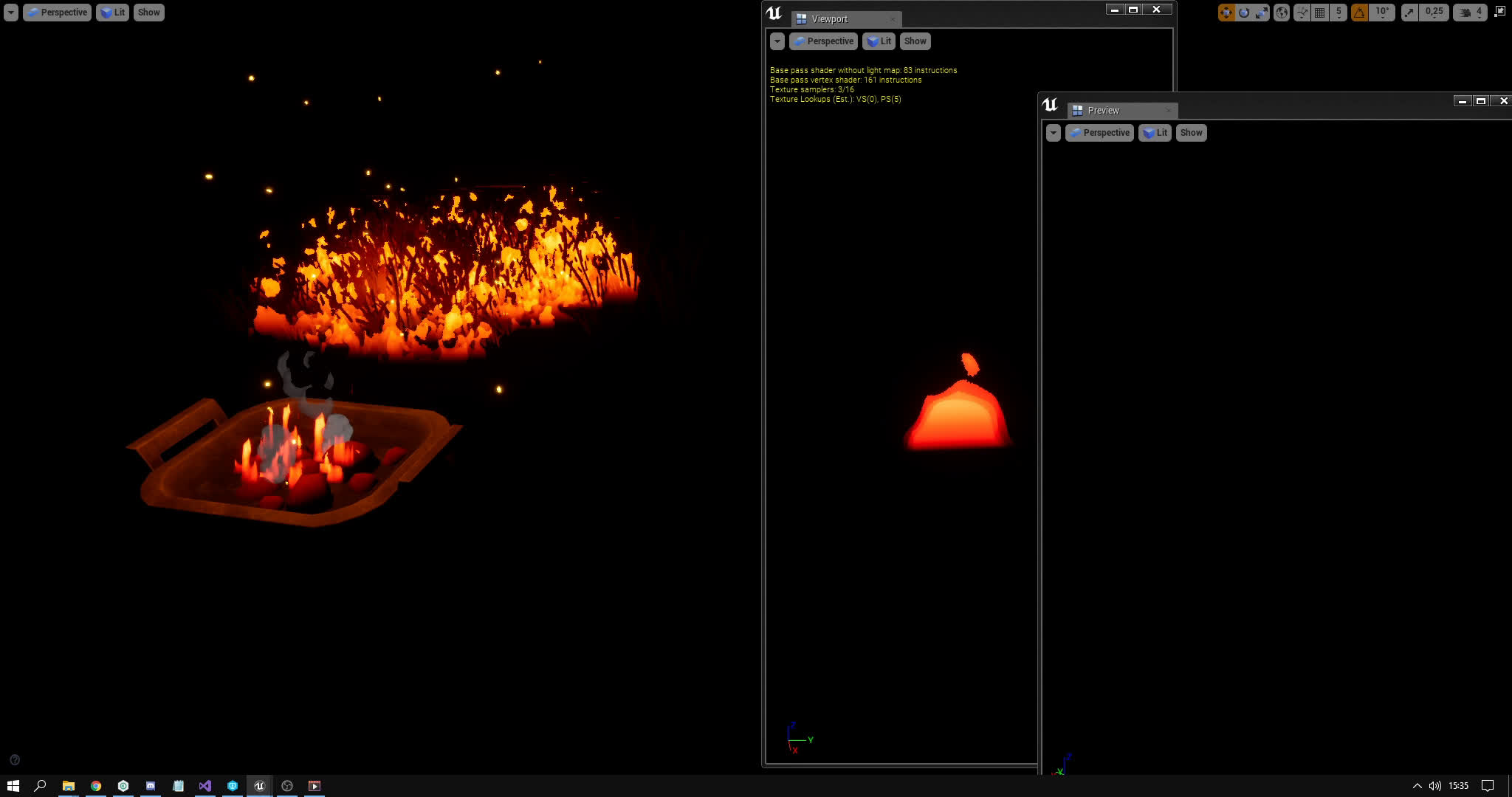The height and width of the screenshot is (797, 1512).
Task: Open Windows taskbar search
Action: pos(40,786)
